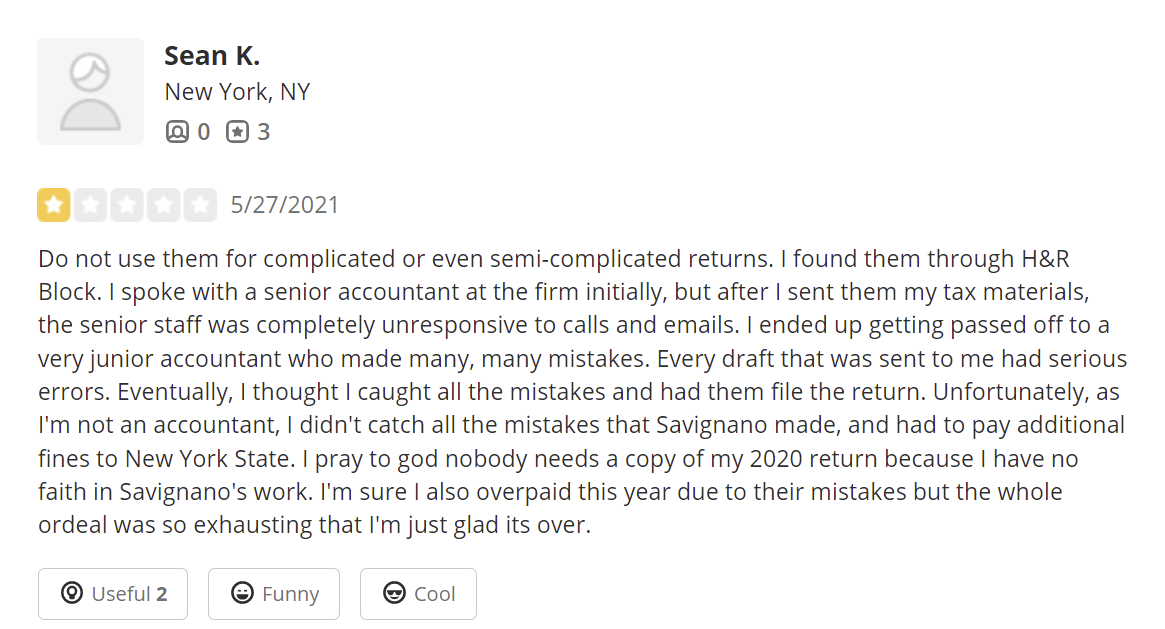Select the fourth empty rating star
This screenshot has width=1165, height=629.
[164, 205]
